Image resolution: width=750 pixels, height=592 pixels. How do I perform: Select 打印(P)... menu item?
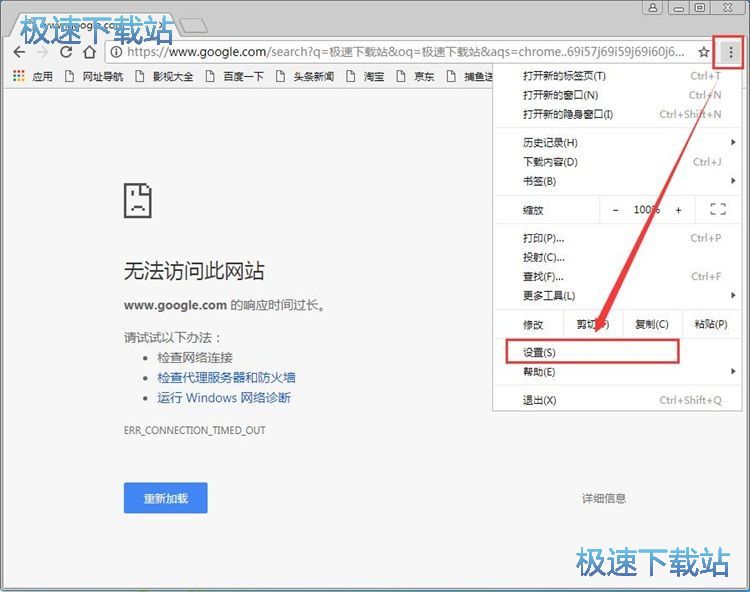[617, 238]
